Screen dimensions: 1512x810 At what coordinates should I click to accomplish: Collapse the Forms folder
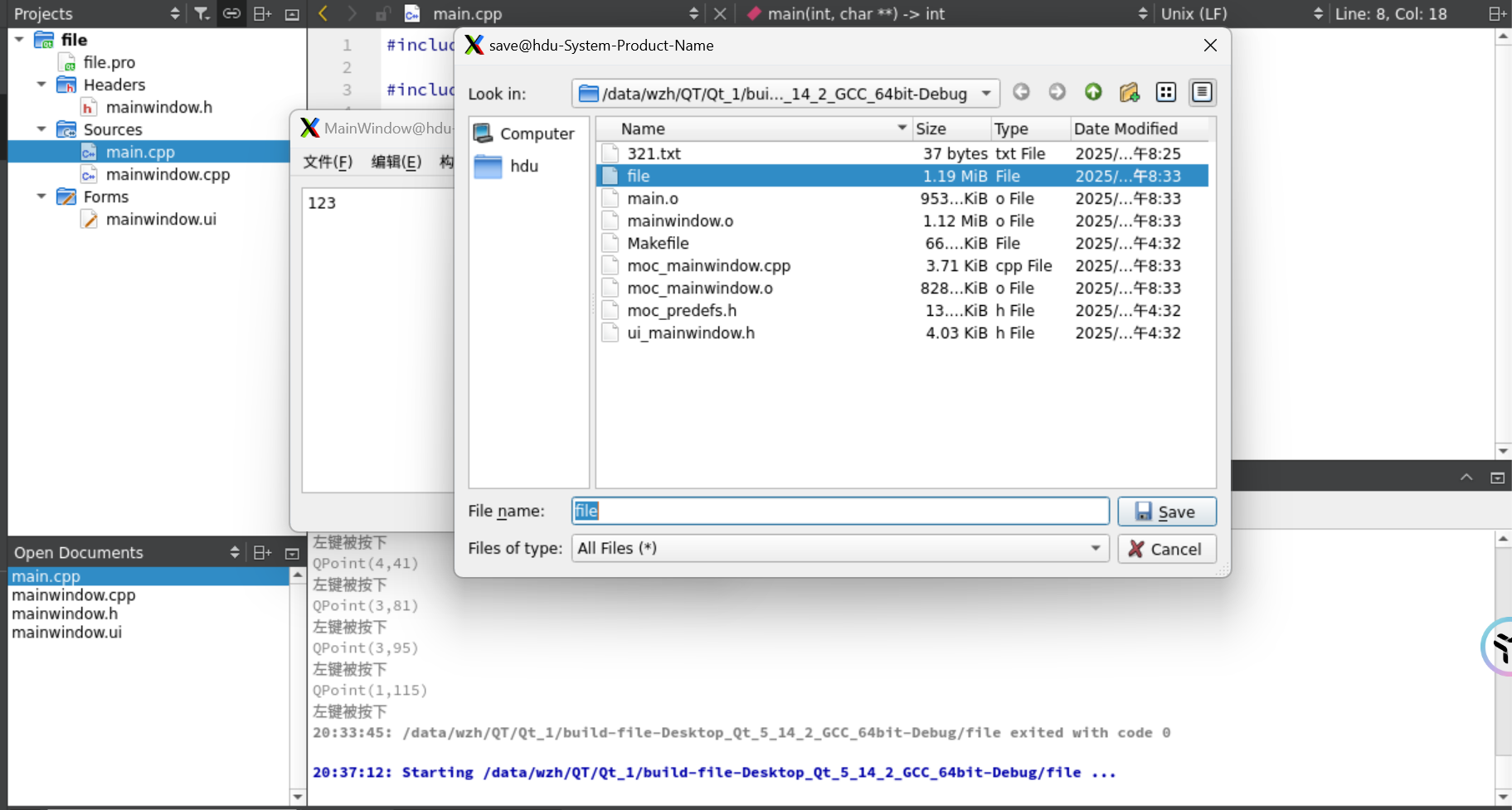pyautogui.click(x=41, y=196)
